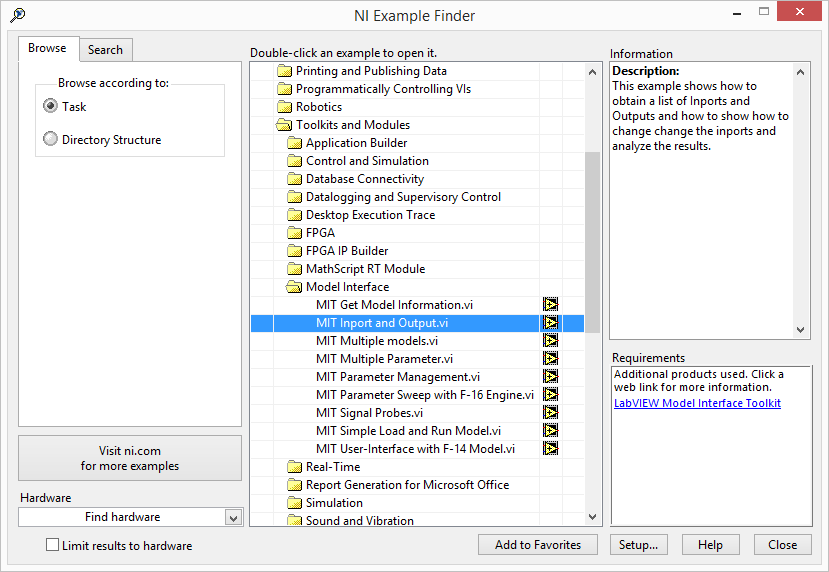Screen dimensions: 829x572
Task: Select MIT Inport and Output.vi example
Action: [x=382, y=323]
